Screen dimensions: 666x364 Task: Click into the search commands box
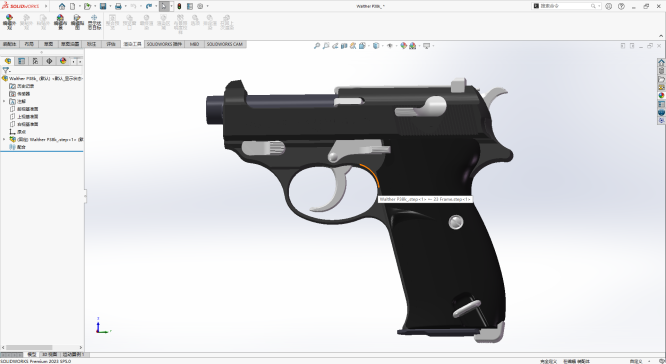tap(566, 6)
